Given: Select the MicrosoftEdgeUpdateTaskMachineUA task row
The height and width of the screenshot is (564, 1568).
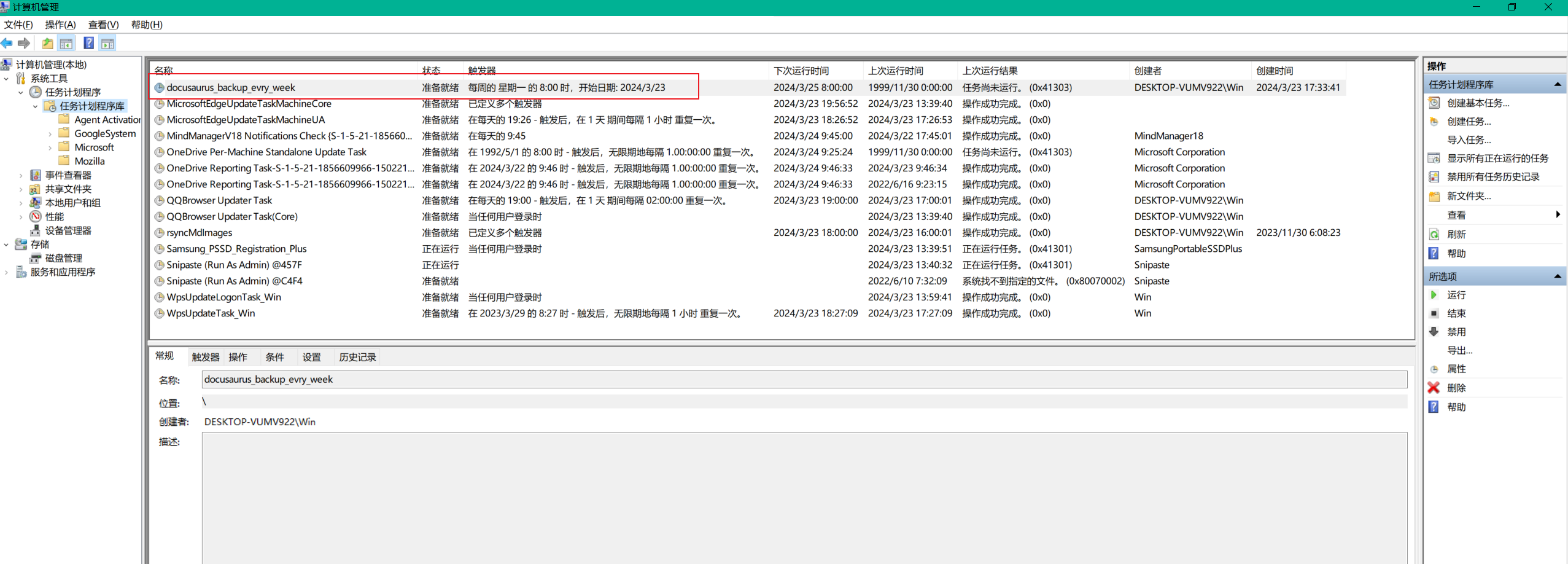Looking at the screenshot, I should (749, 120).
